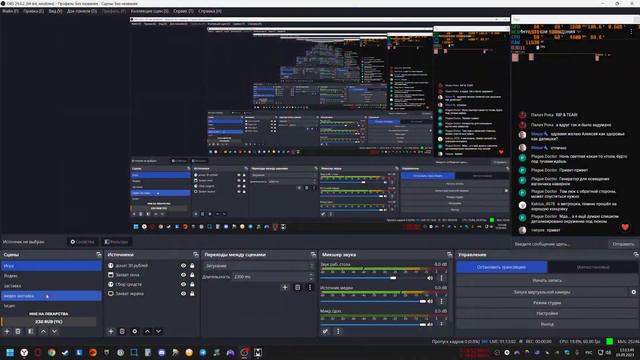Open advanced audio properties gear in mixer

click(x=325, y=331)
